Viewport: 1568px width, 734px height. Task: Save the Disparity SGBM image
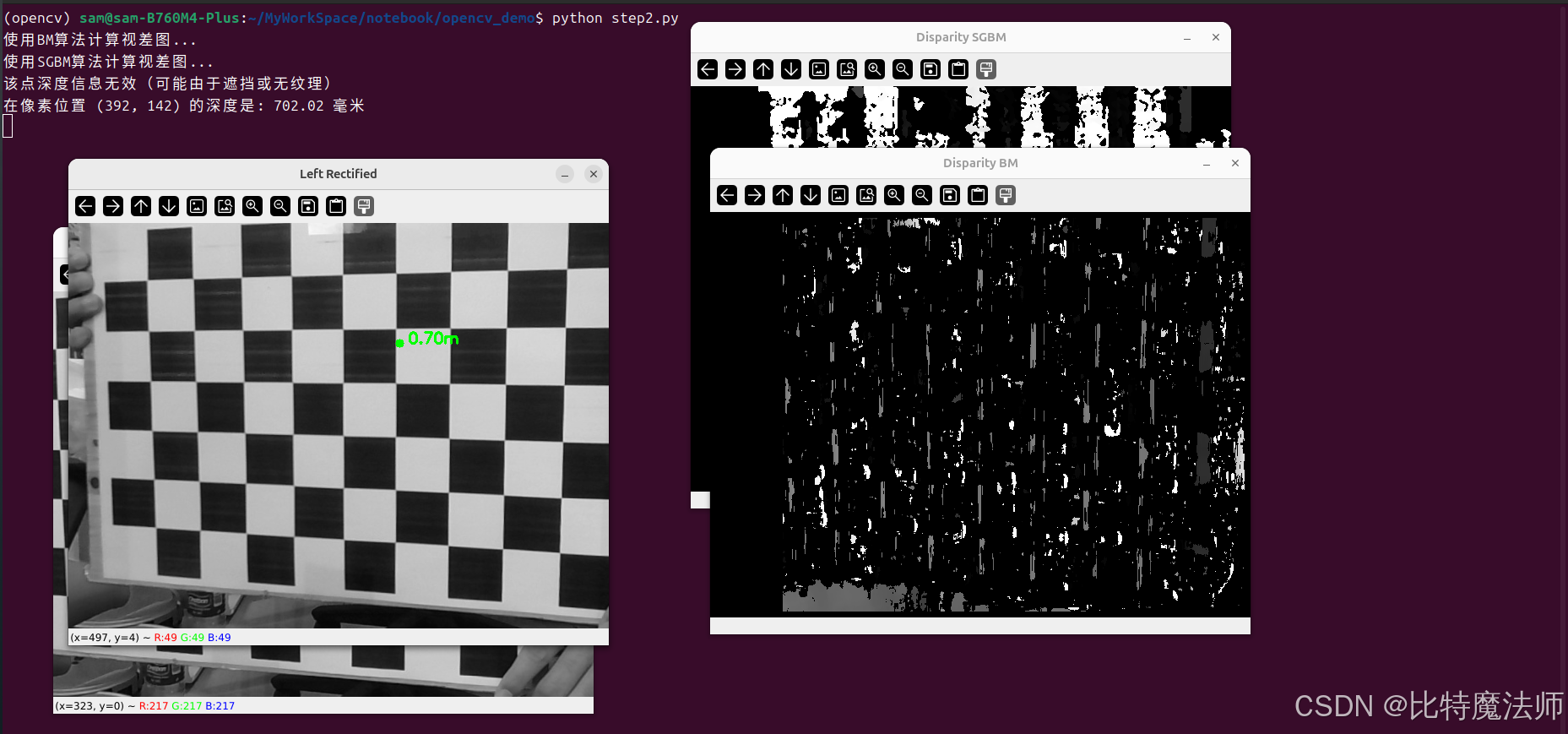[930, 69]
